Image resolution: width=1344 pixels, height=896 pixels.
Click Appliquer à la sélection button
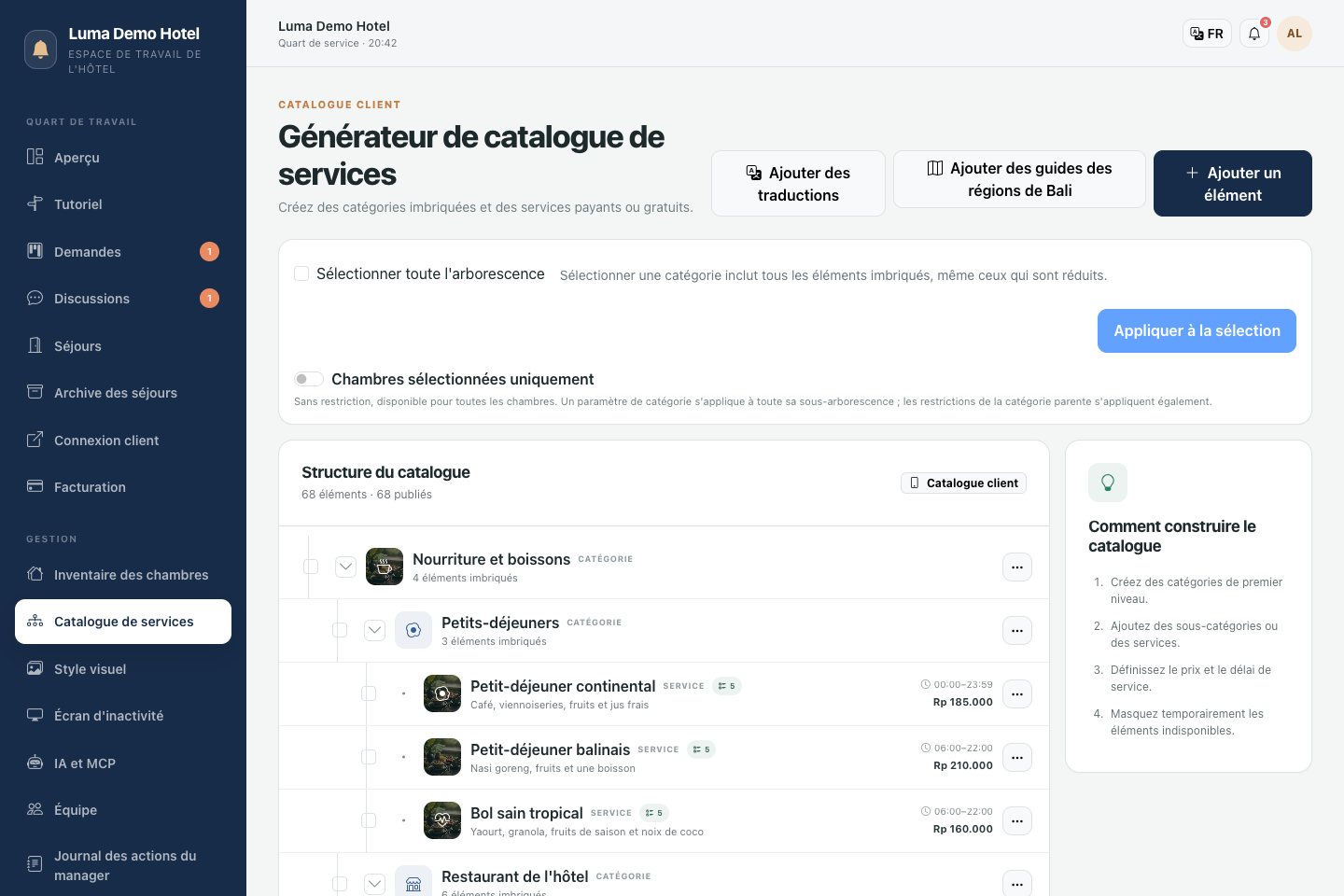tap(1197, 330)
